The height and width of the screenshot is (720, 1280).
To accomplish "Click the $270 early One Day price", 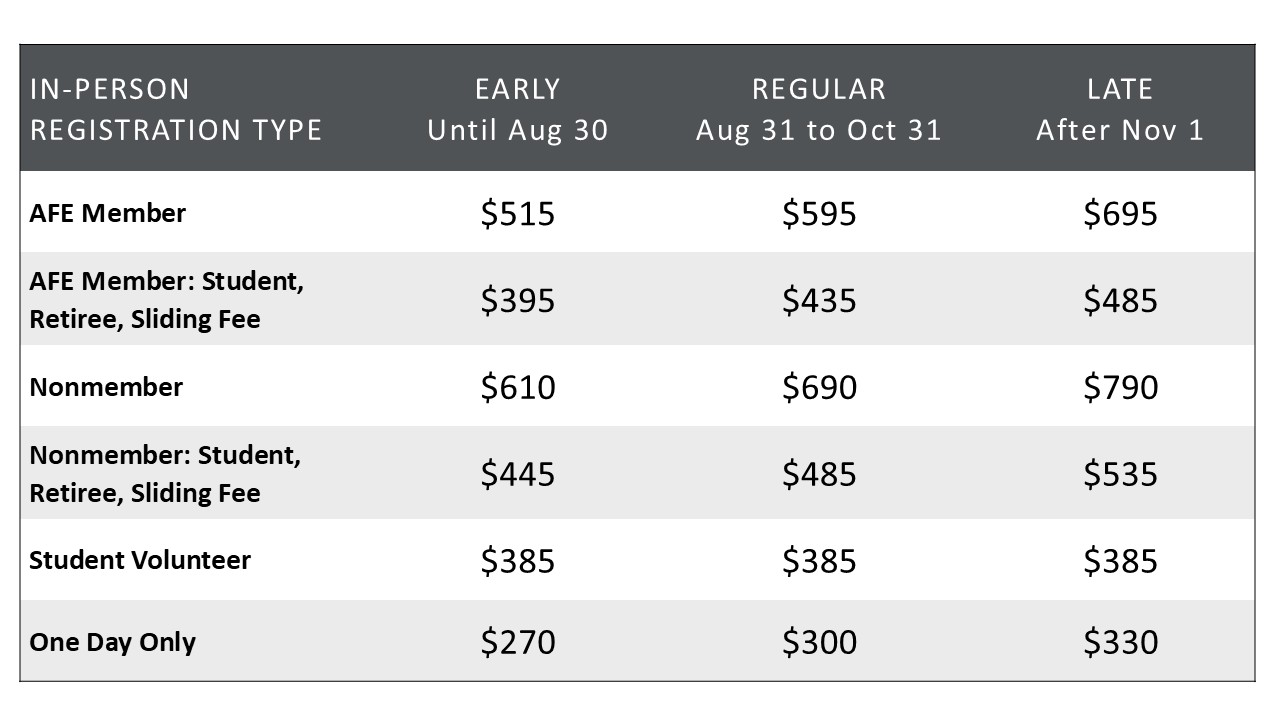I will pos(517,641).
